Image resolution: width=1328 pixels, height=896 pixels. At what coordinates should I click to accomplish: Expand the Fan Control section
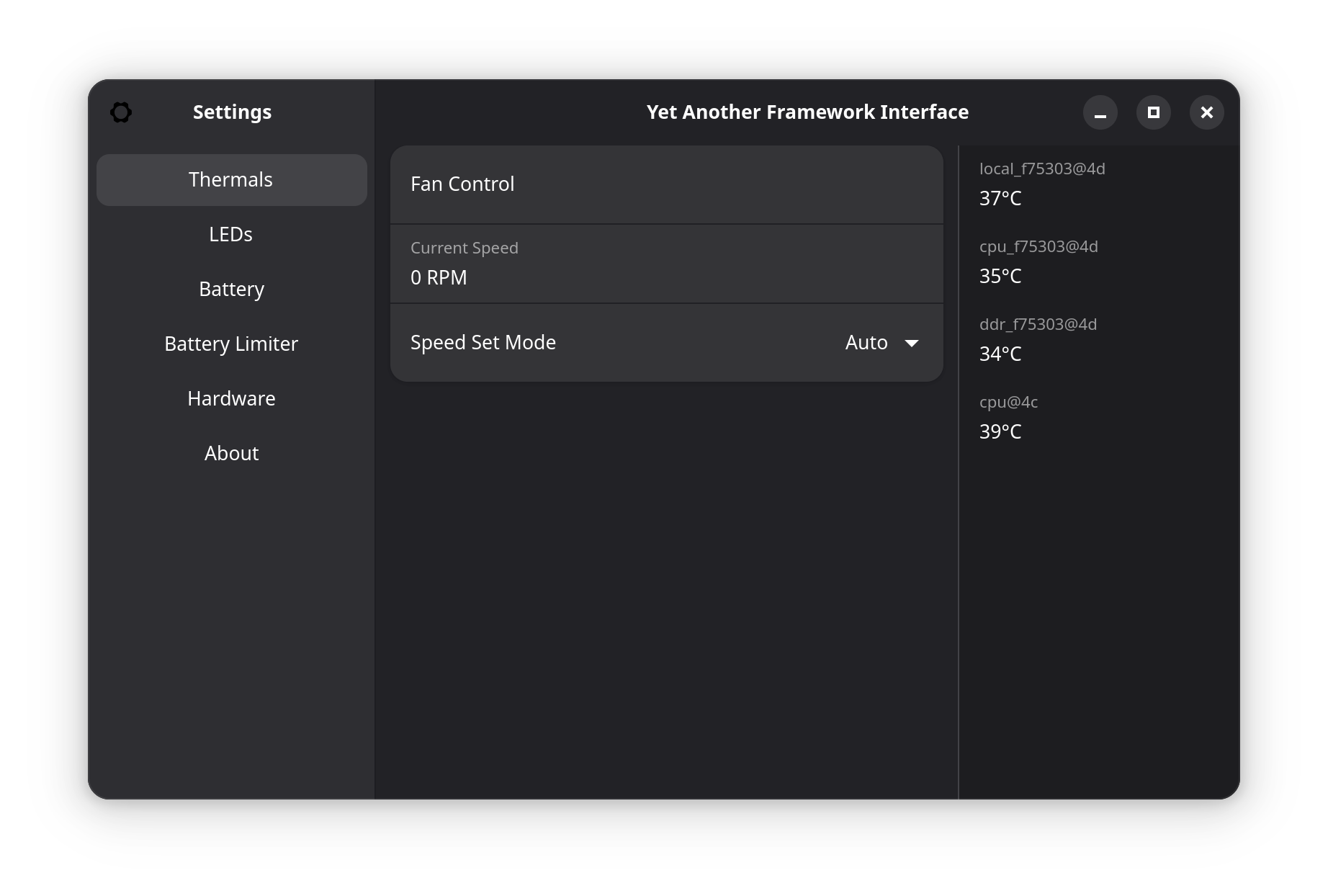666,184
